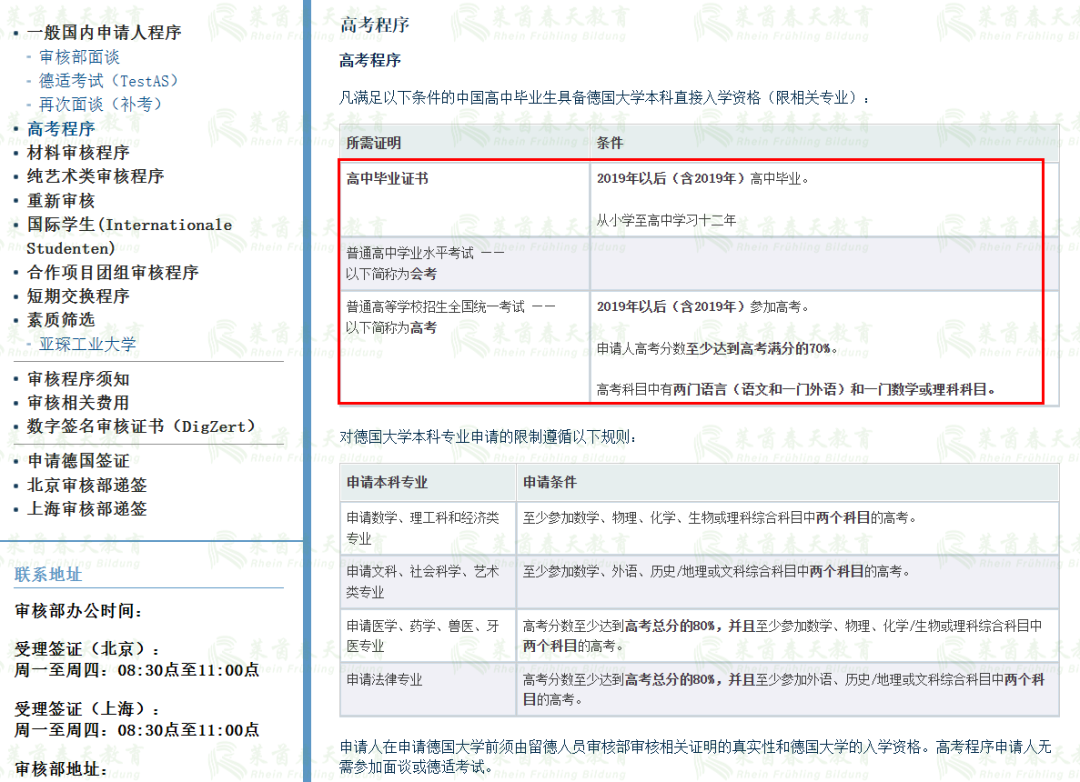Click the 审核部面谈 sub-link
The height and width of the screenshot is (782, 1080).
[x=79, y=56]
